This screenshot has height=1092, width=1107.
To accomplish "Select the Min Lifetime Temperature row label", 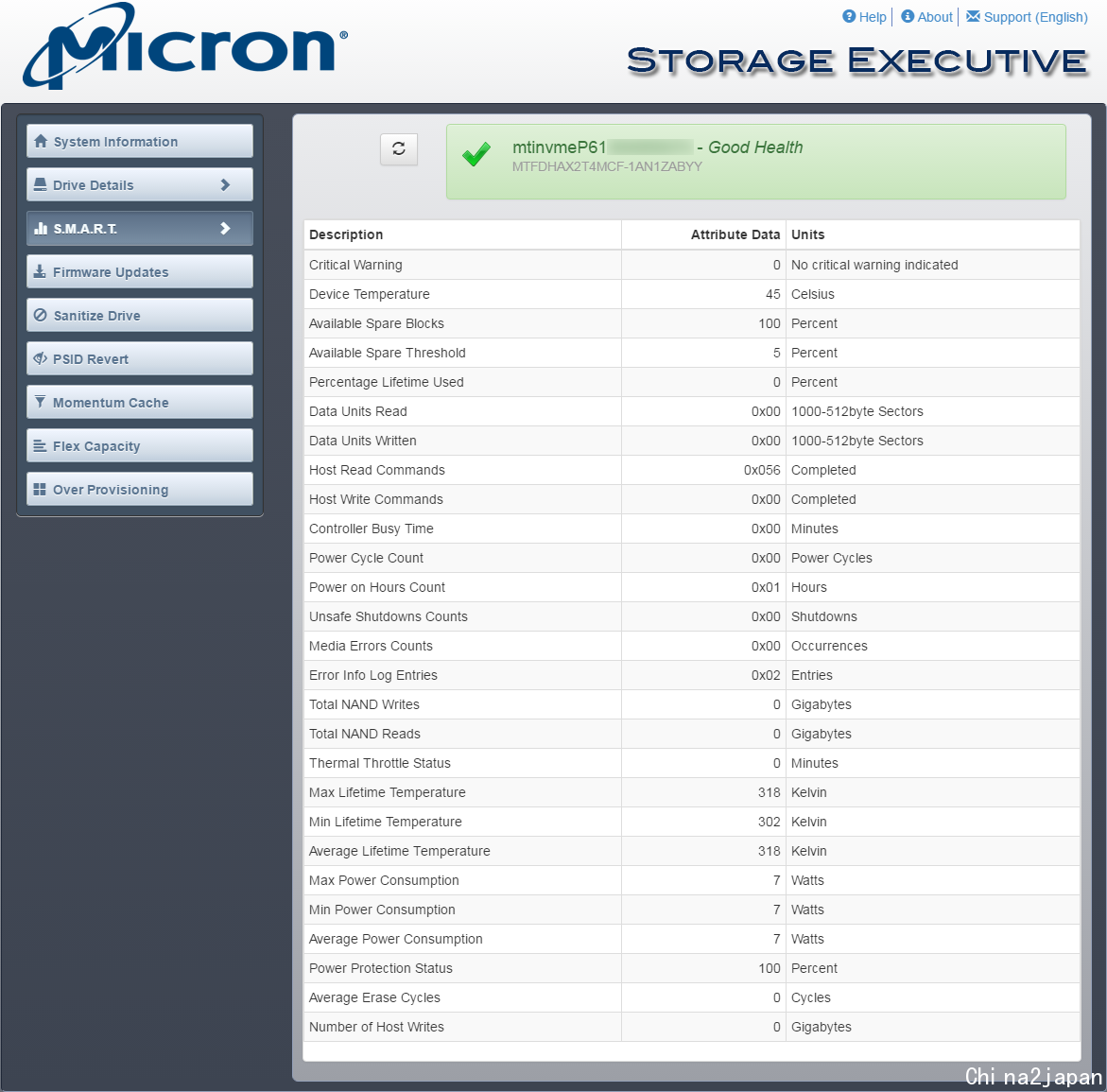I will [x=386, y=822].
